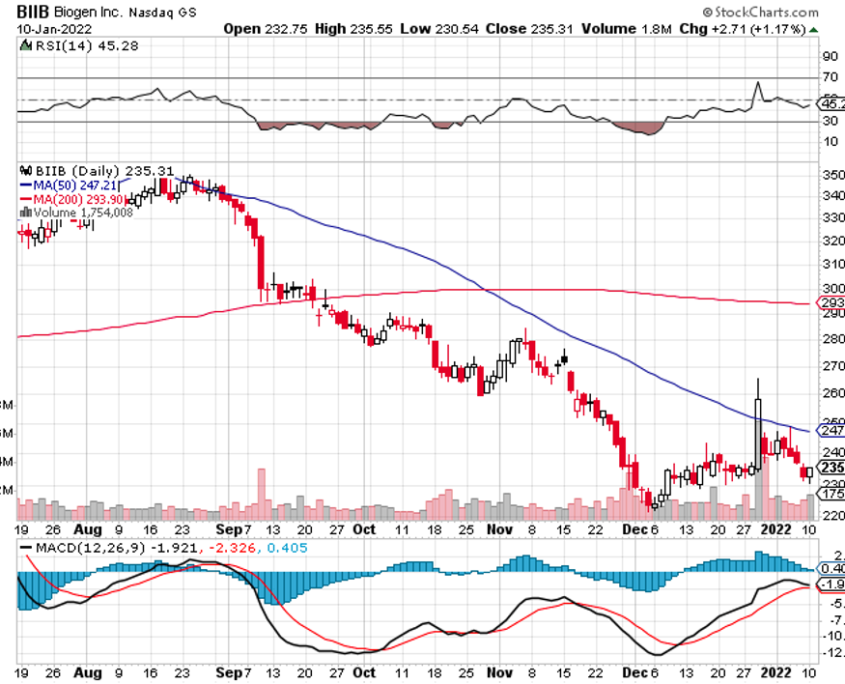Click the RSI indicator icon beside RSI(14)
845x684 pixels.
point(25,45)
